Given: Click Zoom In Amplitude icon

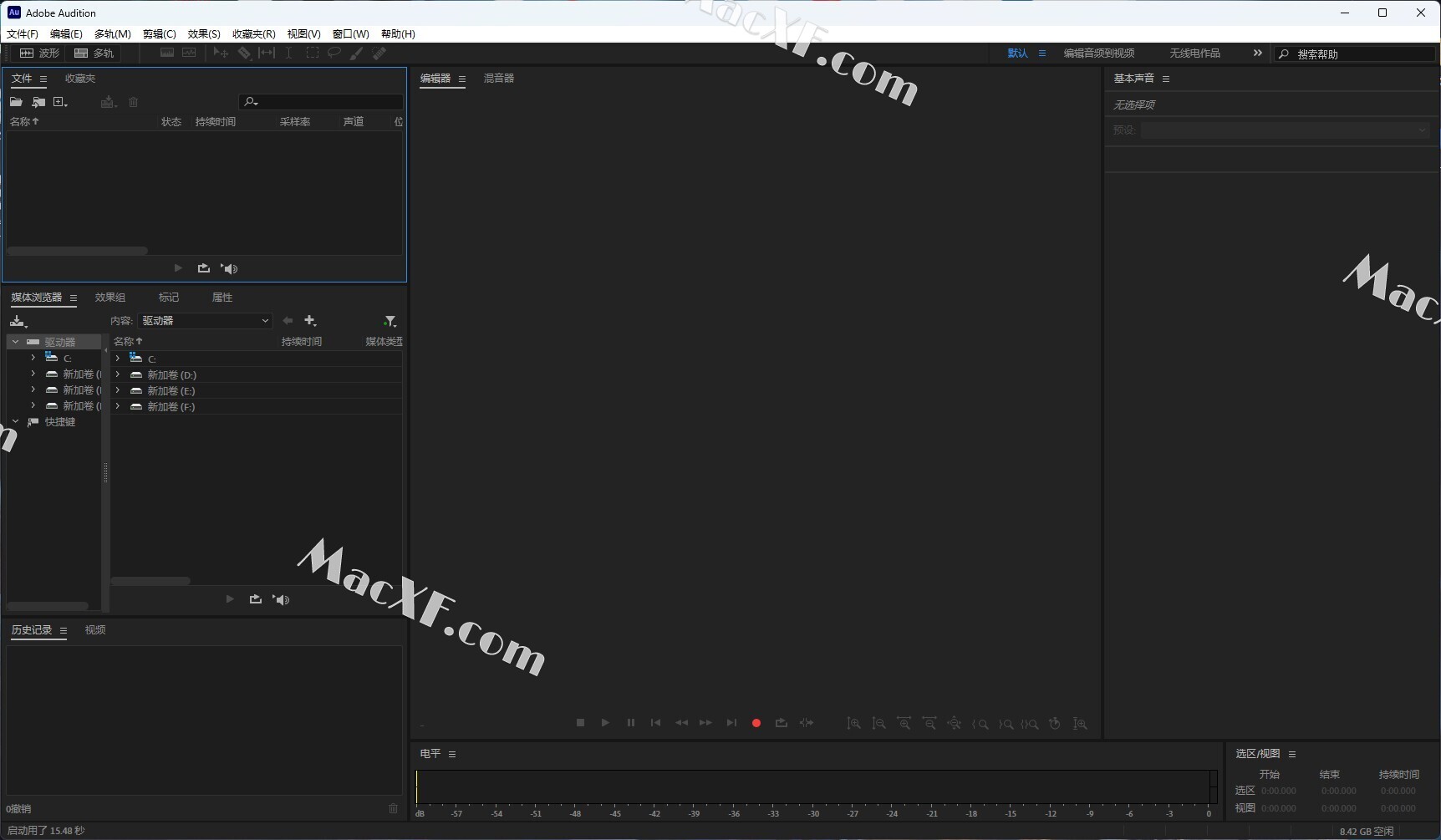Looking at the screenshot, I should click(853, 724).
